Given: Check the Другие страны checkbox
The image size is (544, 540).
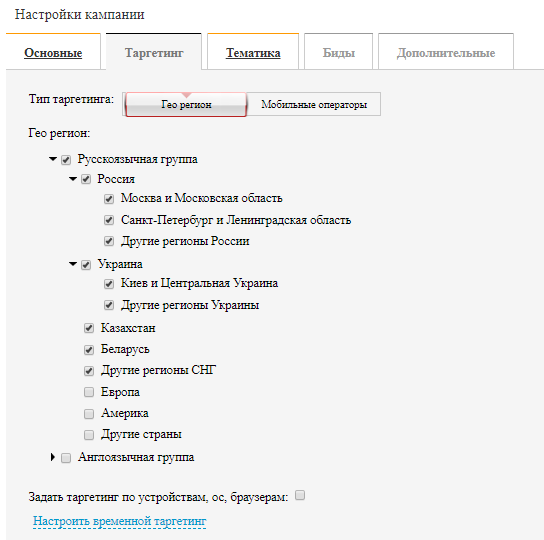Looking at the screenshot, I should [89, 435].
